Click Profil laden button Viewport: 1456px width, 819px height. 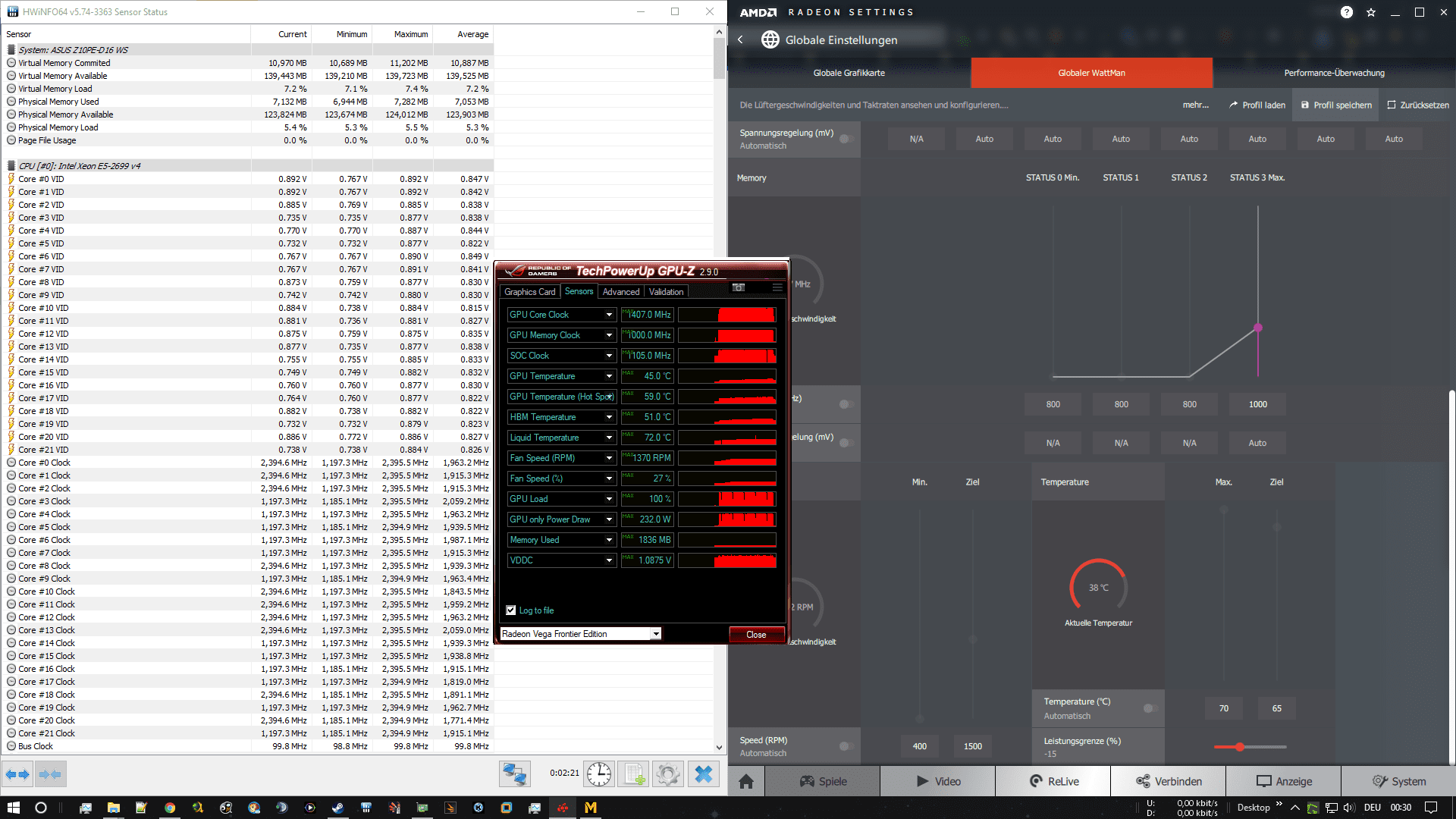(x=1257, y=105)
